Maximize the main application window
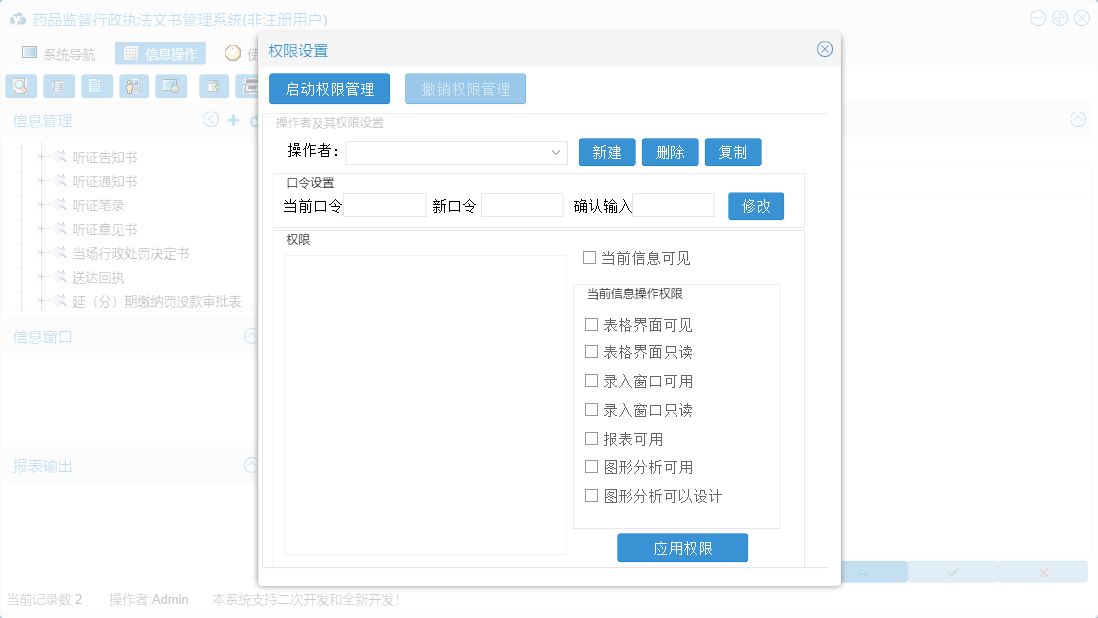Image resolution: width=1098 pixels, height=618 pixels. pyautogui.click(x=1060, y=18)
